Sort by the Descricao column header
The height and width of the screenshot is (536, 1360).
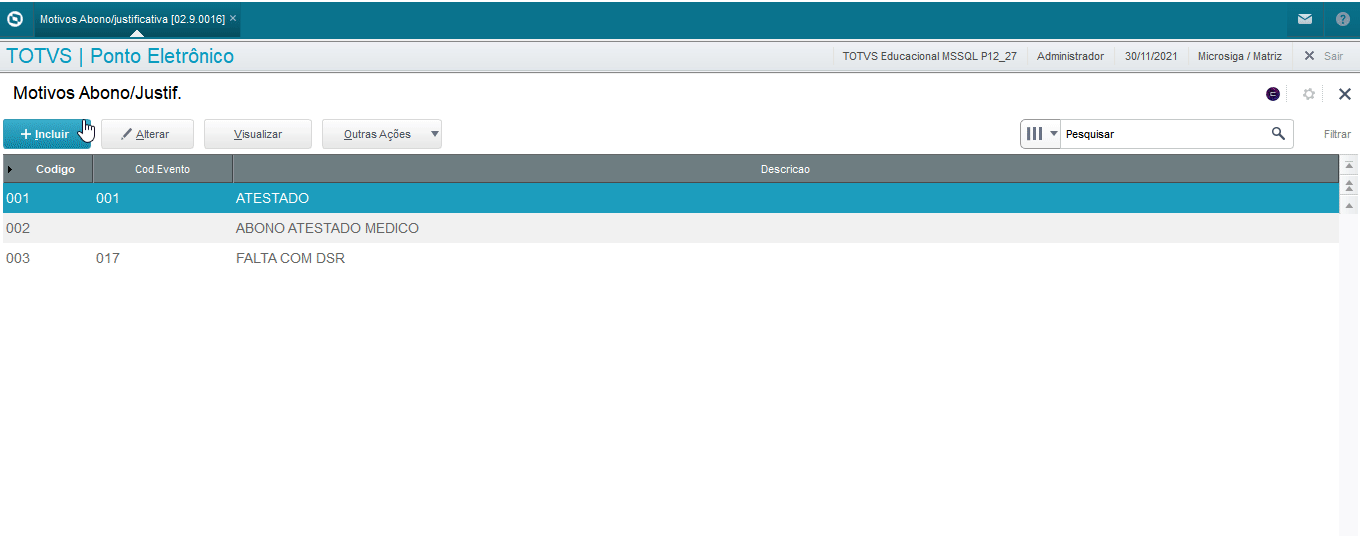click(785, 169)
